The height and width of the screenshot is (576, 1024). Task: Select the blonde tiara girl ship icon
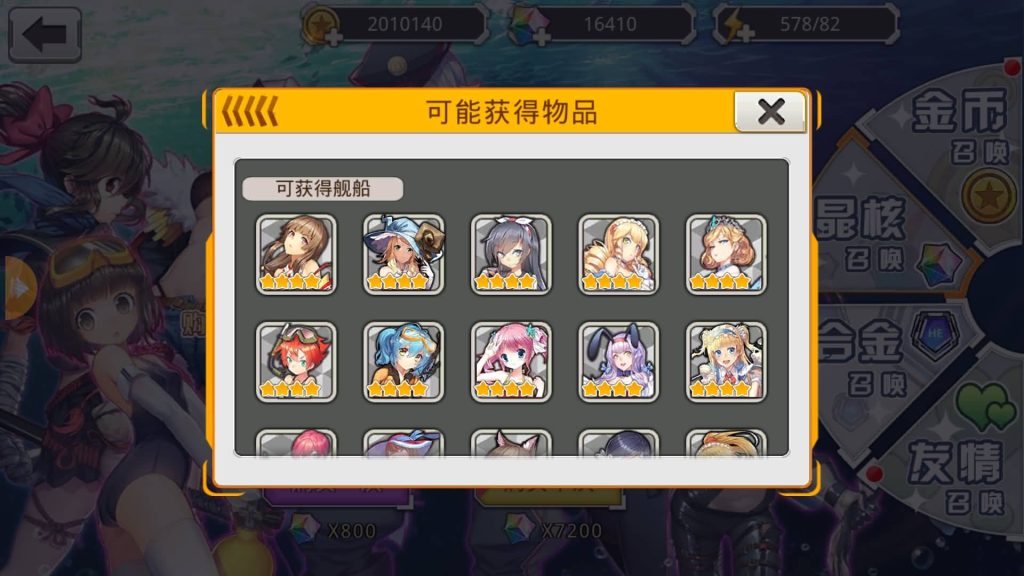[726, 254]
